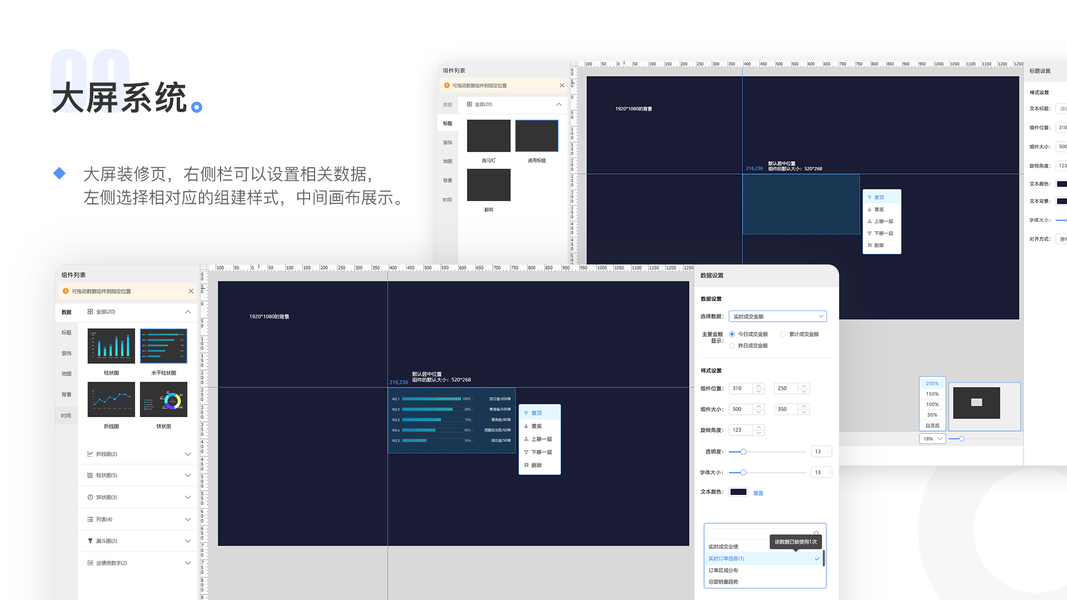Click the search icon in the data dropdown list
The image size is (1067, 600).
817,533
